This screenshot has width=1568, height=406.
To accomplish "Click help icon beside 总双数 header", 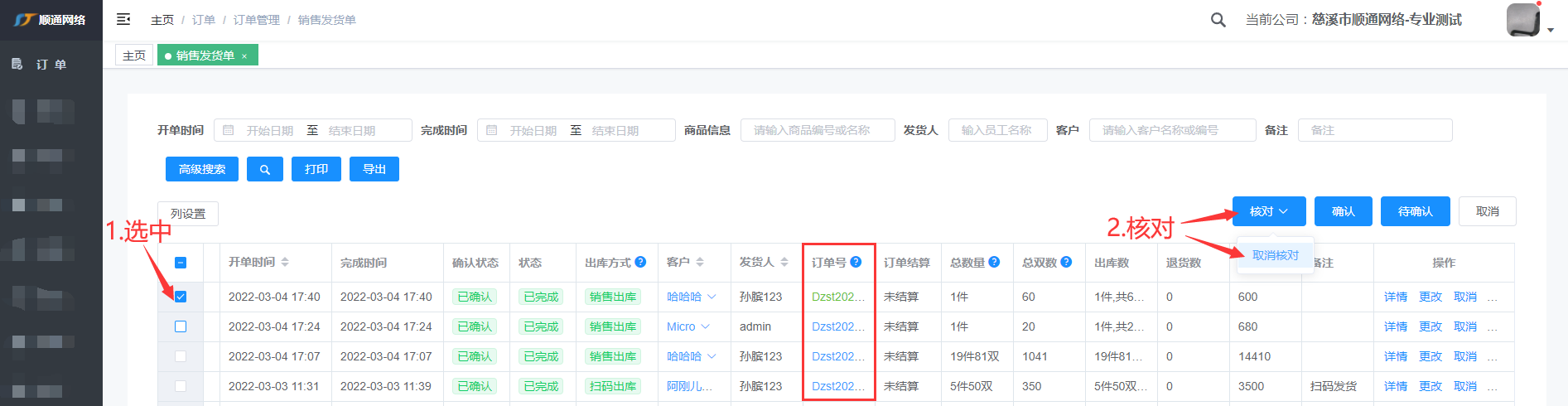I will (1066, 262).
